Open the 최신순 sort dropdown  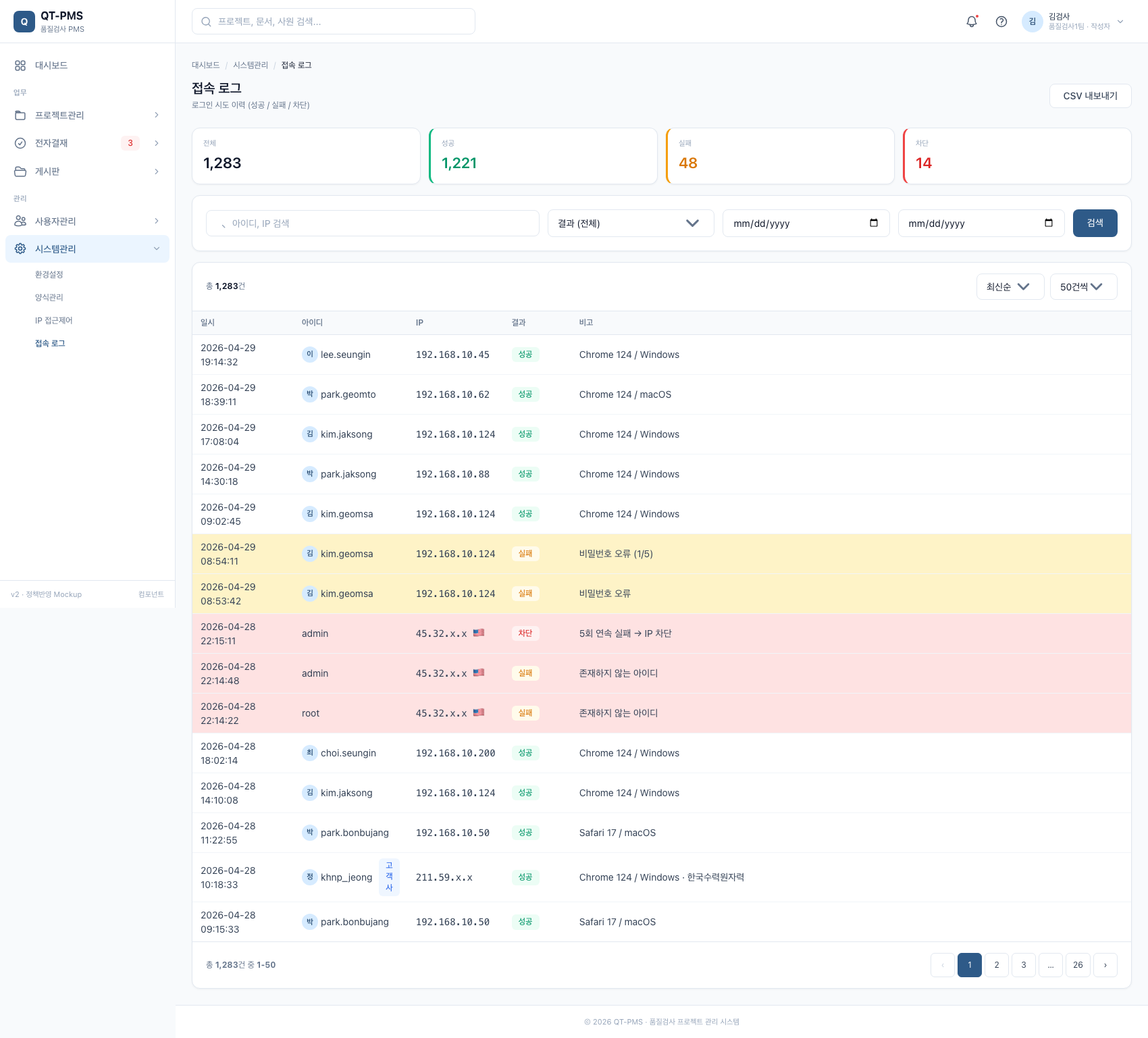pyautogui.click(x=1010, y=287)
